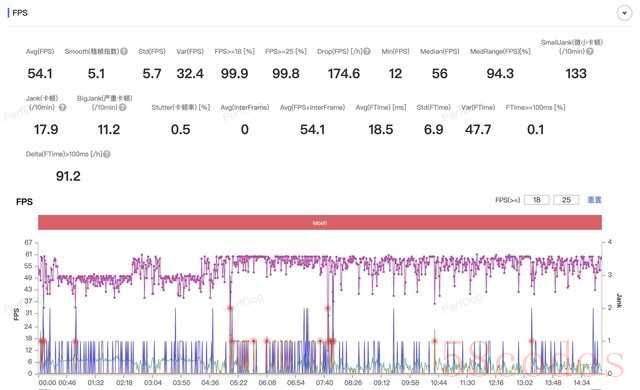The image size is (640, 390).
Task: Select the red label1 bar above the chart
Action: 320,223
